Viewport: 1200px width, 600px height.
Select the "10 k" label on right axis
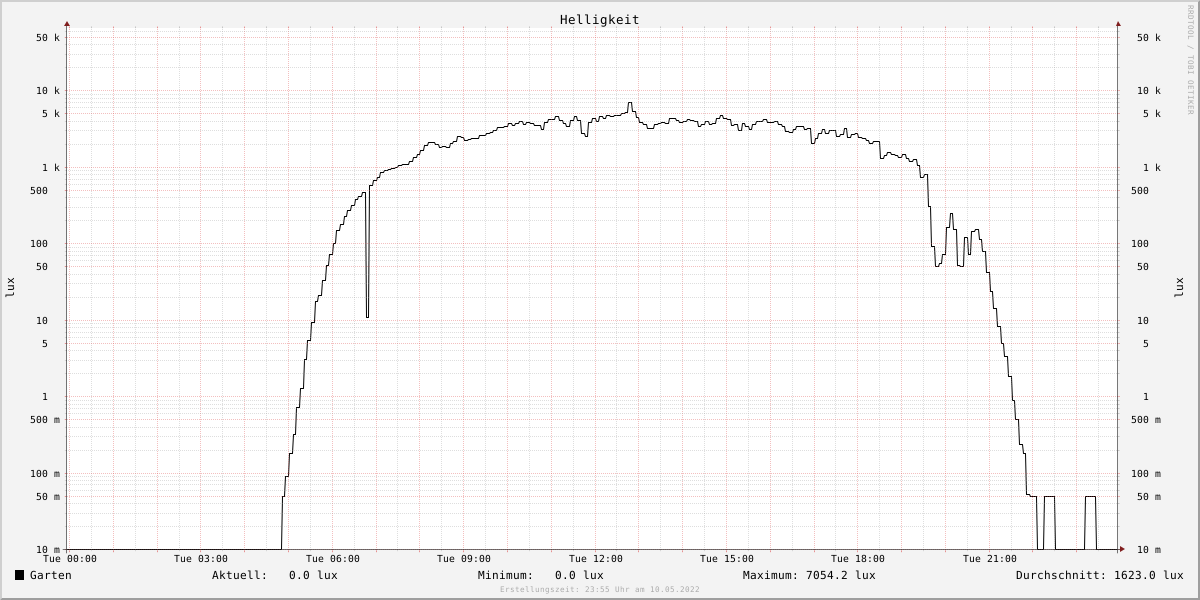(x=1149, y=91)
